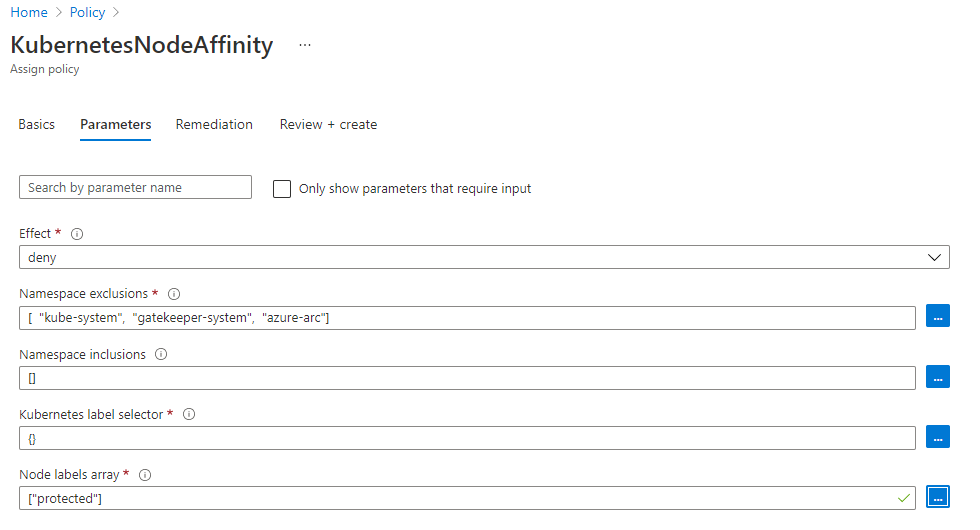Click info icon beside Namespace inclusions
The height and width of the screenshot is (530, 980).
click(x=161, y=354)
